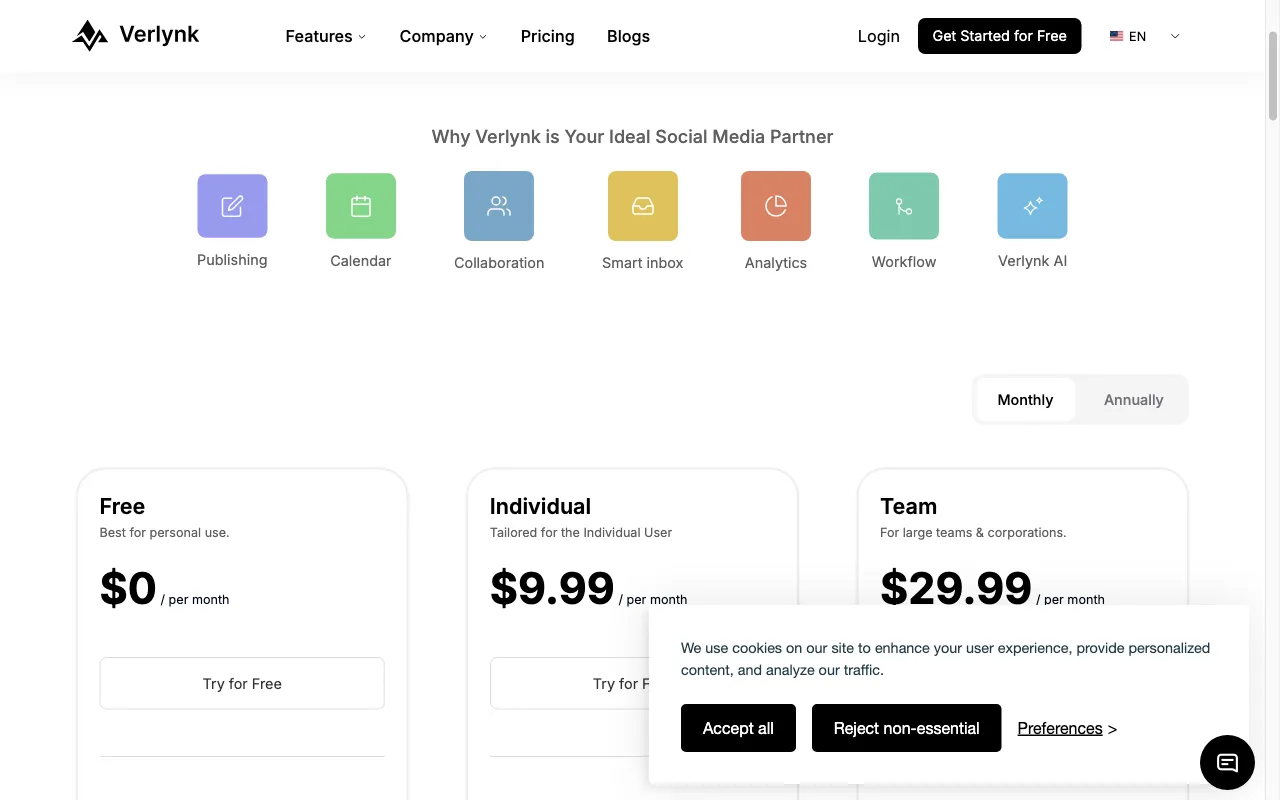Screen dimensions: 1280x800
Task: Select the Workflow feature icon
Action: [904, 206]
